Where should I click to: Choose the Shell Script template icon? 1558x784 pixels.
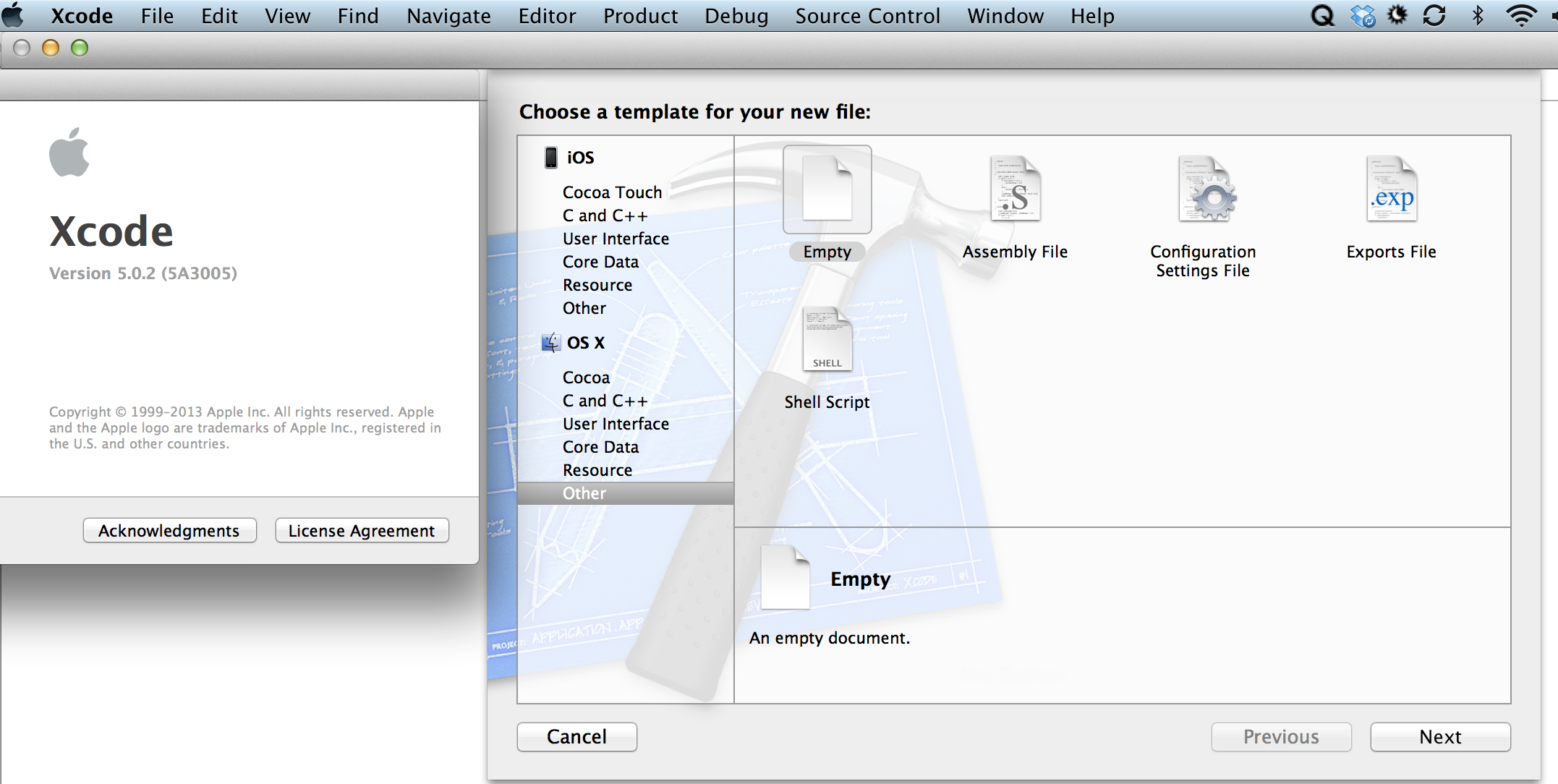(827, 339)
